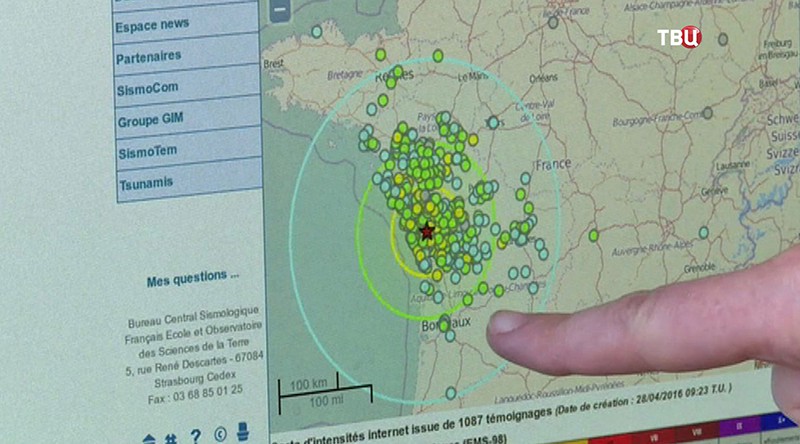Select Groupe GIM in the sidebar menu

[x=188, y=119]
